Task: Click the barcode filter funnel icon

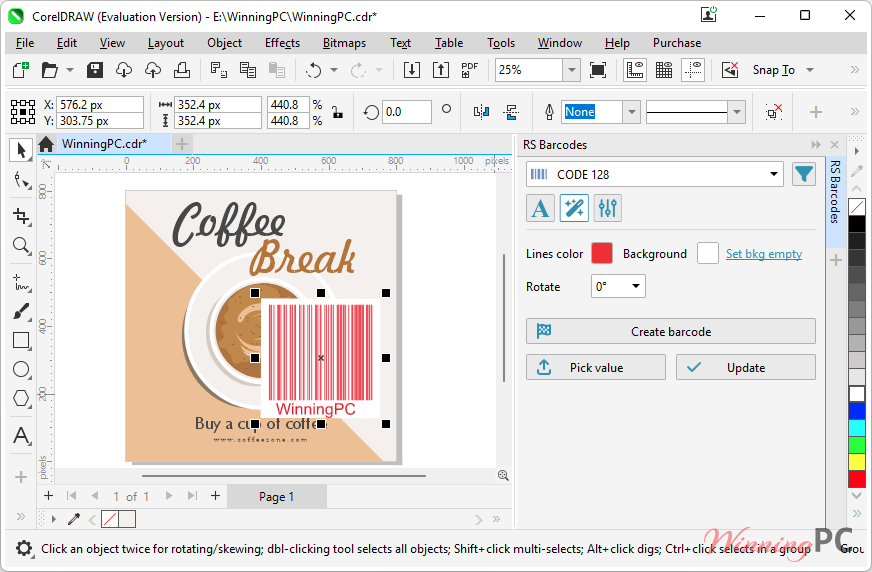Action: pos(804,175)
